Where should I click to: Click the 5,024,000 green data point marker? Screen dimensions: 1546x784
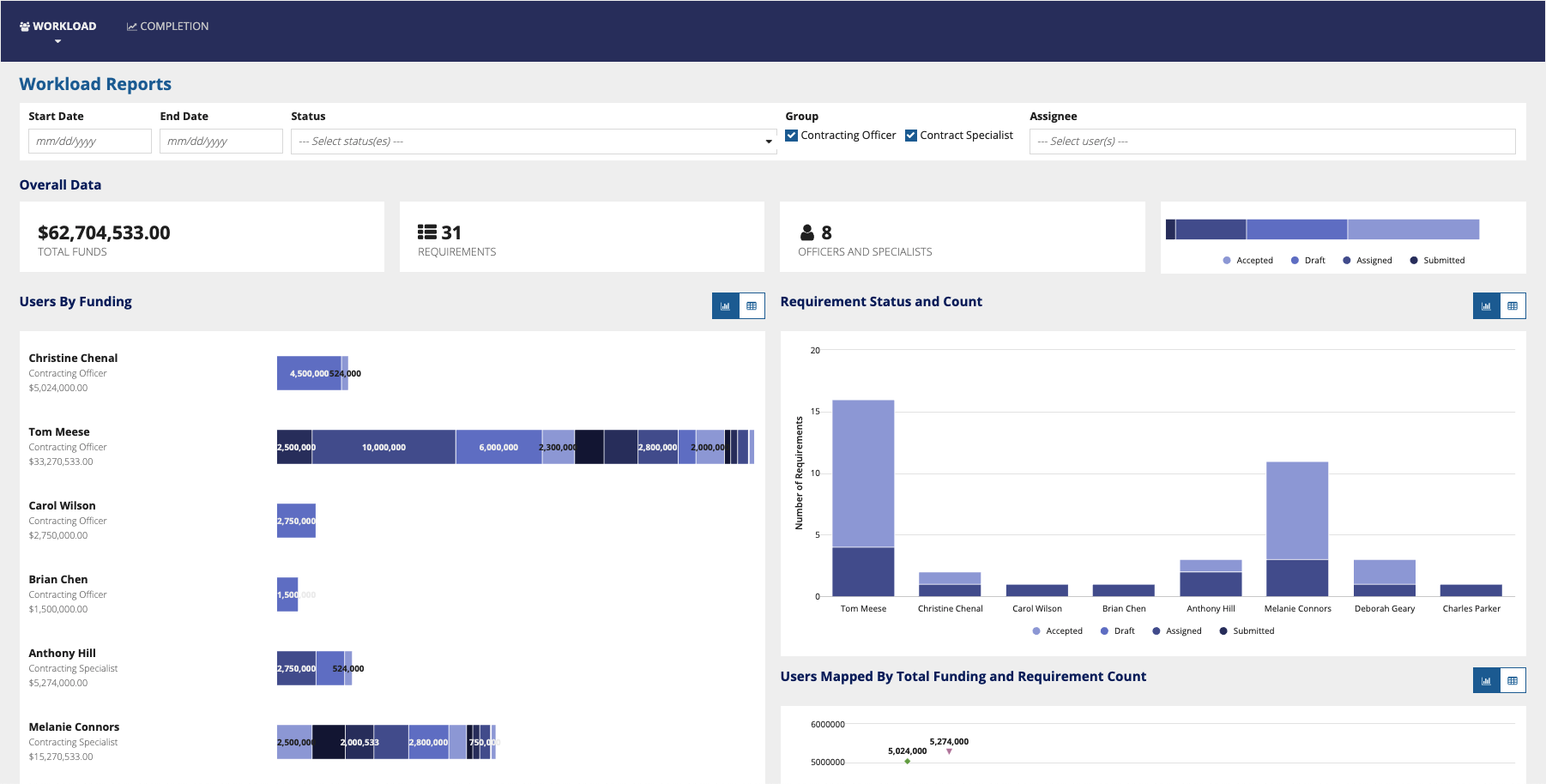coord(907,761)
